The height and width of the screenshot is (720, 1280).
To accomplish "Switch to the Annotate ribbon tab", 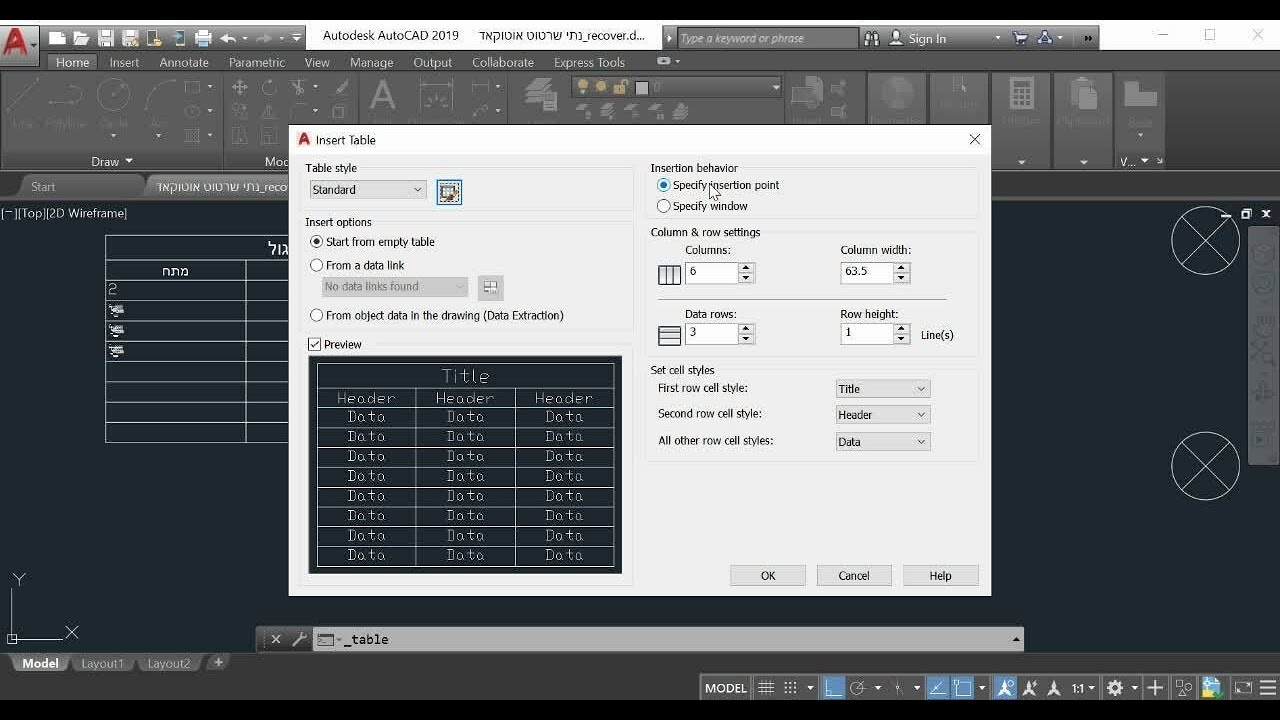I will click(x=184, y=62).
